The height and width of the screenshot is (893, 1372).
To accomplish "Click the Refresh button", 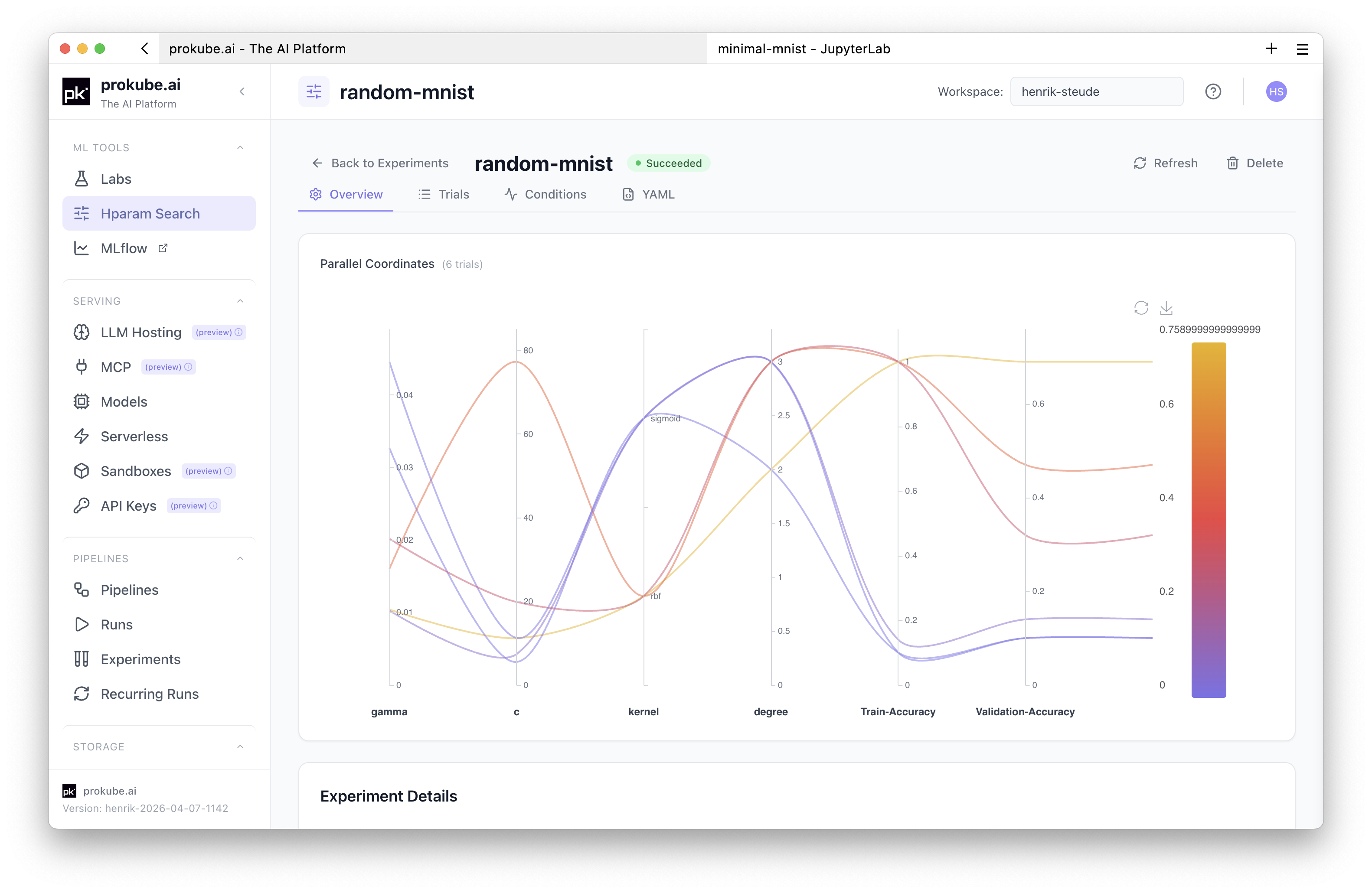I will [x=1166, y=163].
